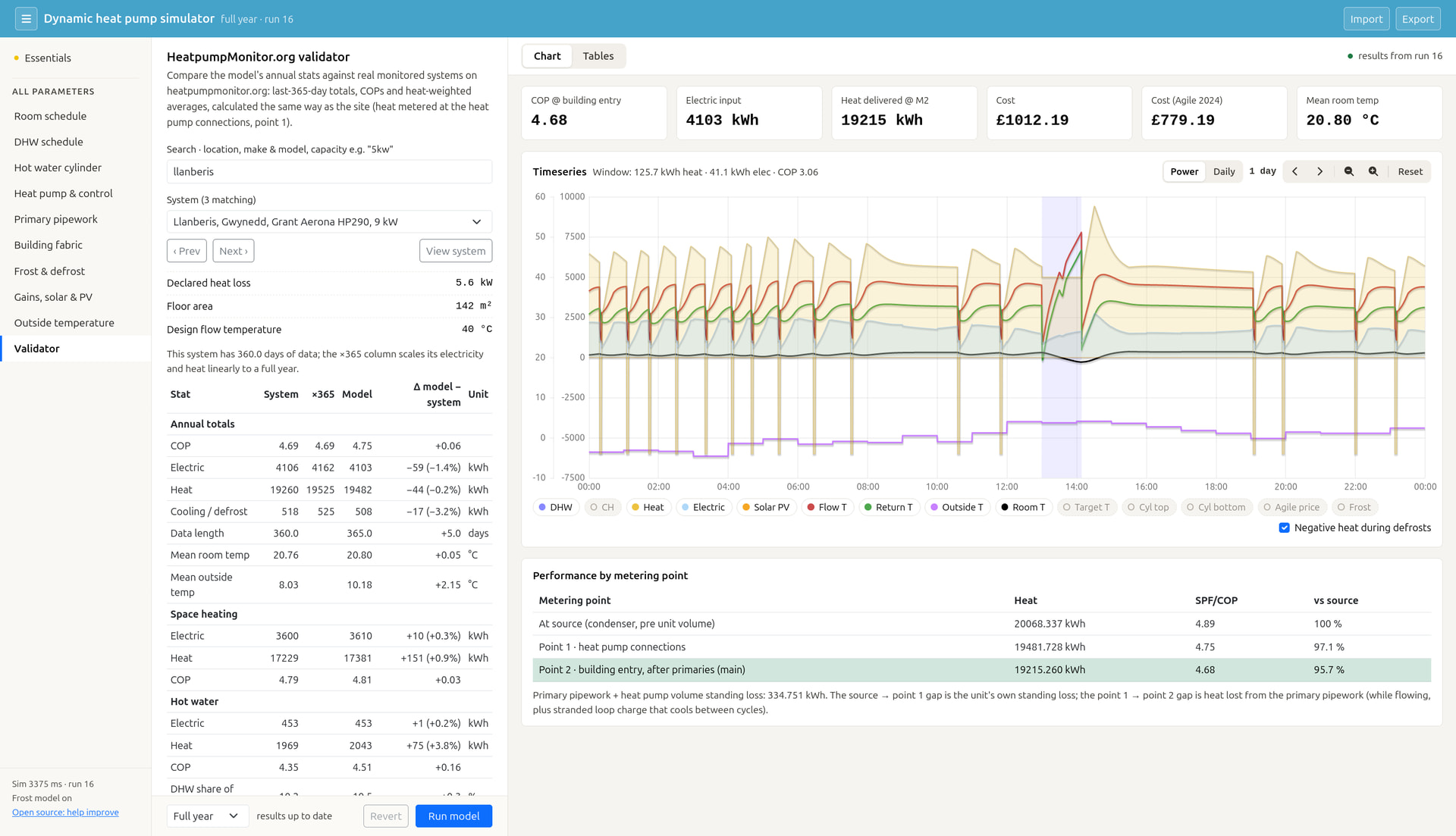Toggle the Outside T legend series

[957, 508]
